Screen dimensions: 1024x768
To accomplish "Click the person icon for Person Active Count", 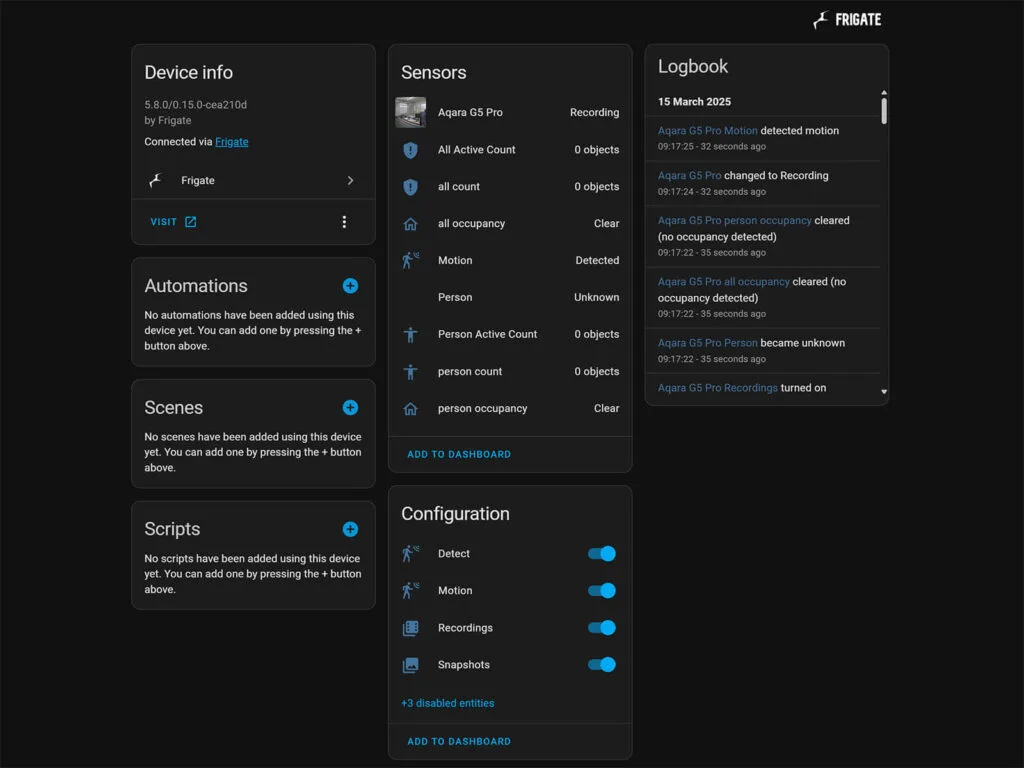I will point(410,334).
